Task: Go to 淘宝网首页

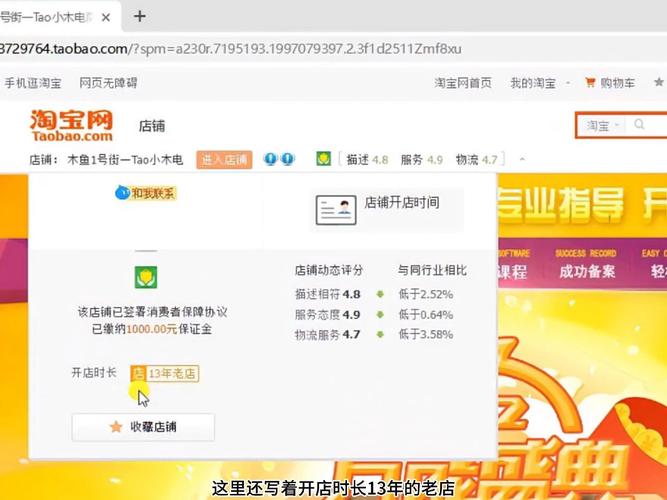Action: click(x=462, y=83)
